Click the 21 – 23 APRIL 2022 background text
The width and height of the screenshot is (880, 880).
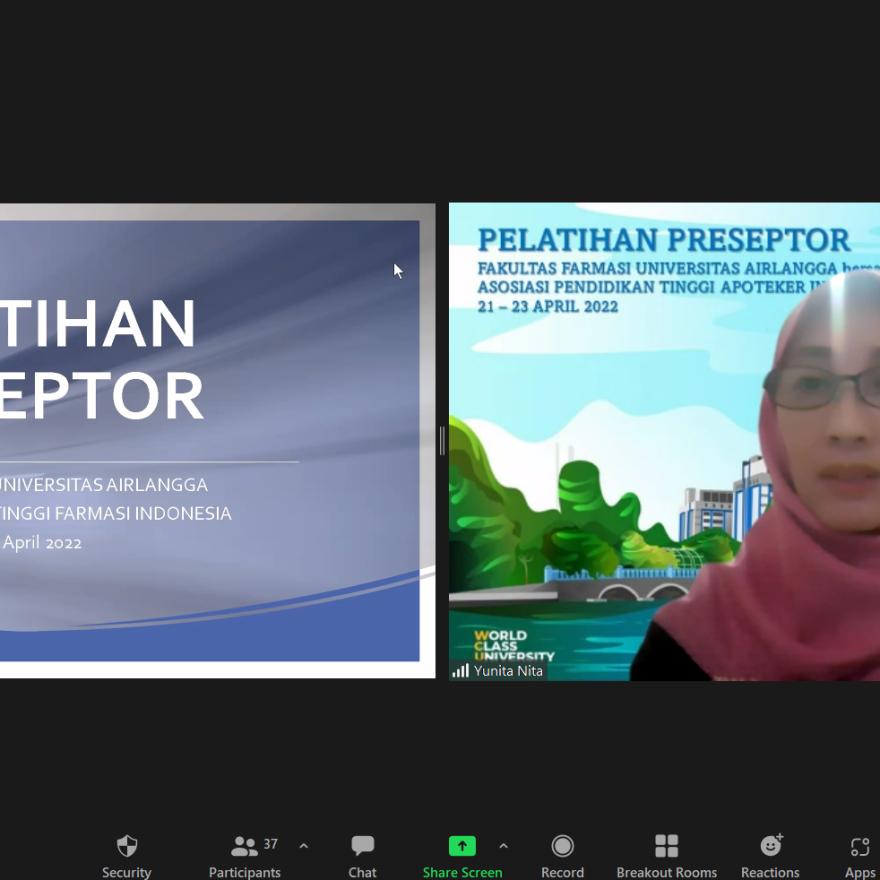547,306
